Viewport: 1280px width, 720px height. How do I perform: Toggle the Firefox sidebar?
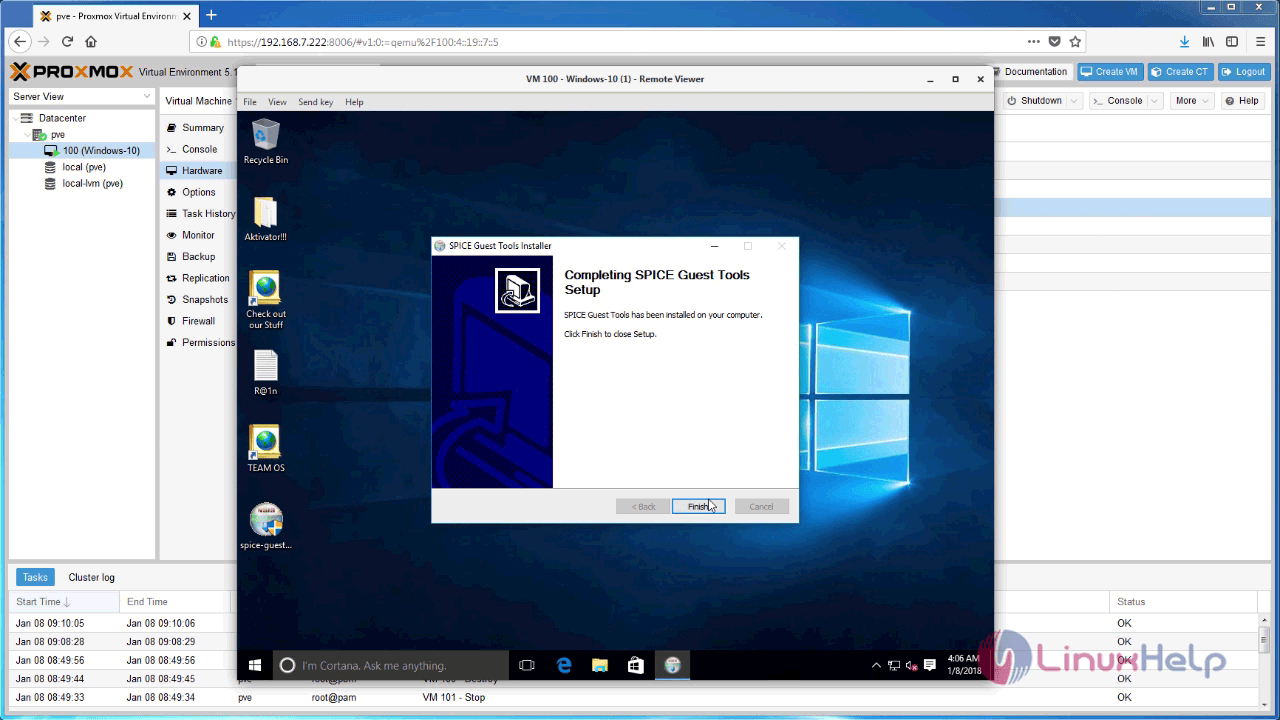coord(1232,42)
